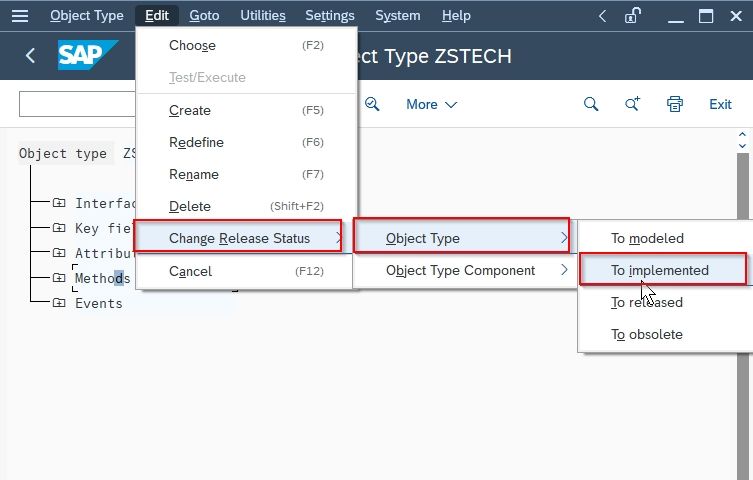The image size is (753, 480).
Task: Expand the Methods tree node
Action: 59,277
